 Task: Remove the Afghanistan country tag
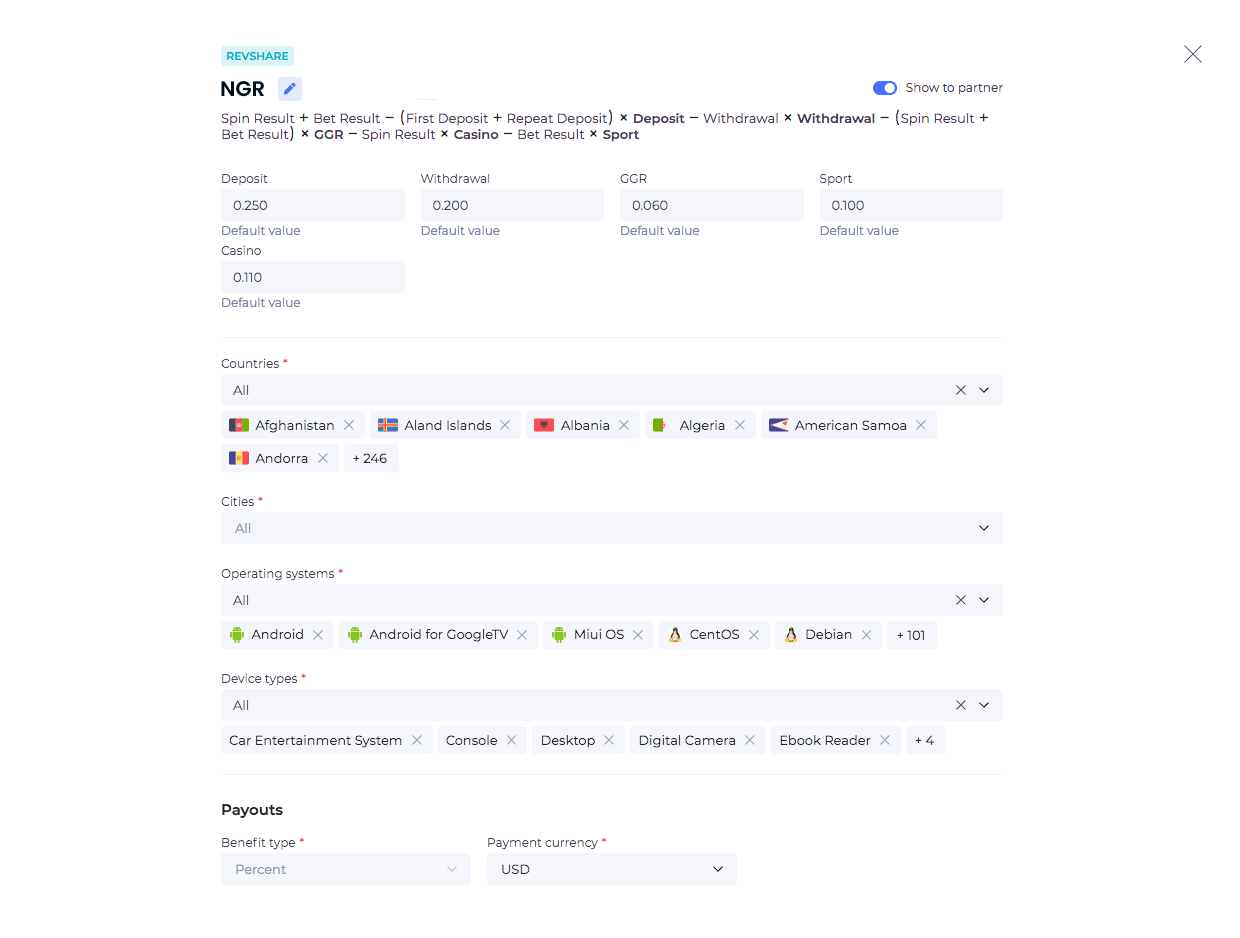[349, 425]
